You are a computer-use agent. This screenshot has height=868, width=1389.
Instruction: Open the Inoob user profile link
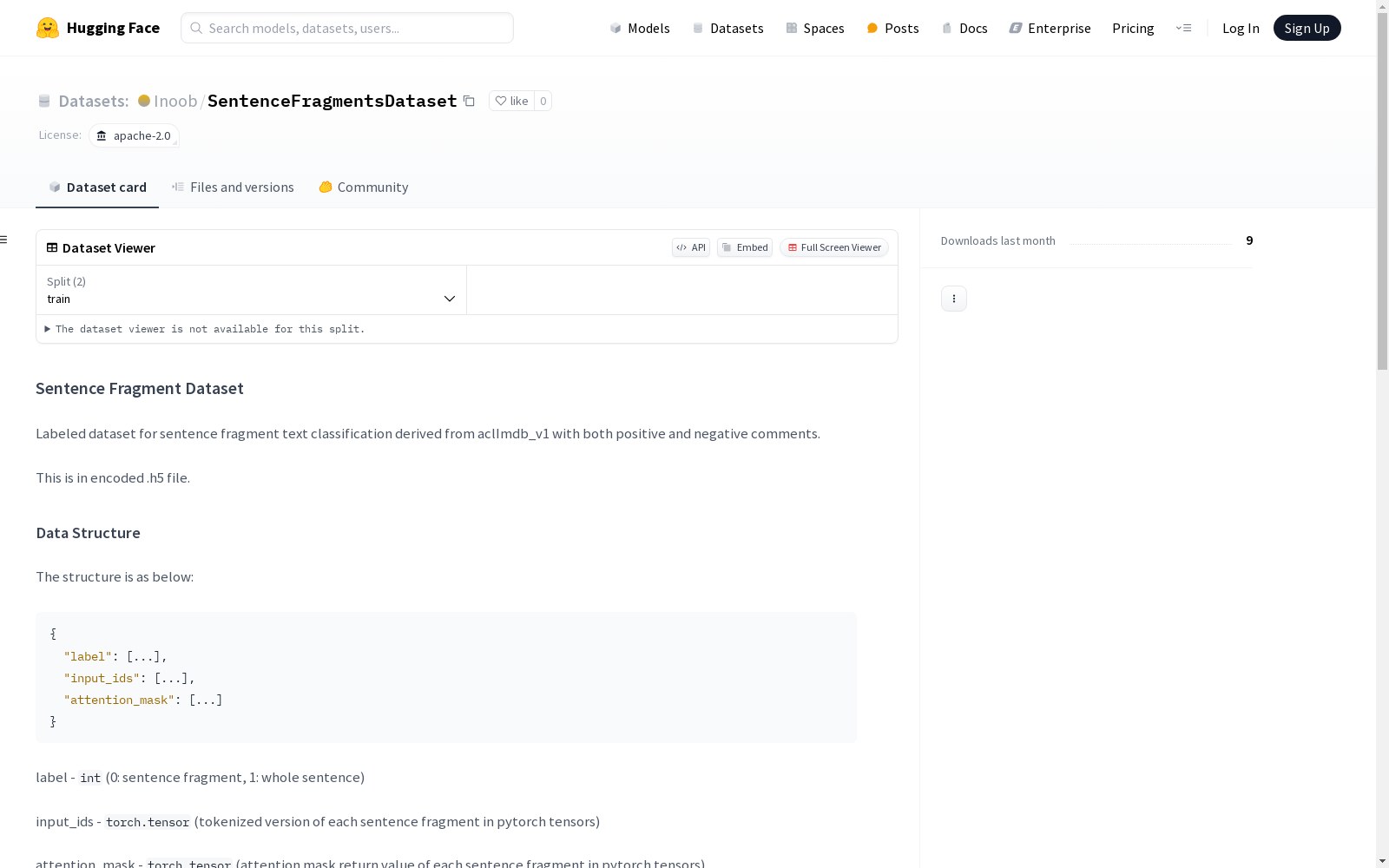tap(175, 101)
